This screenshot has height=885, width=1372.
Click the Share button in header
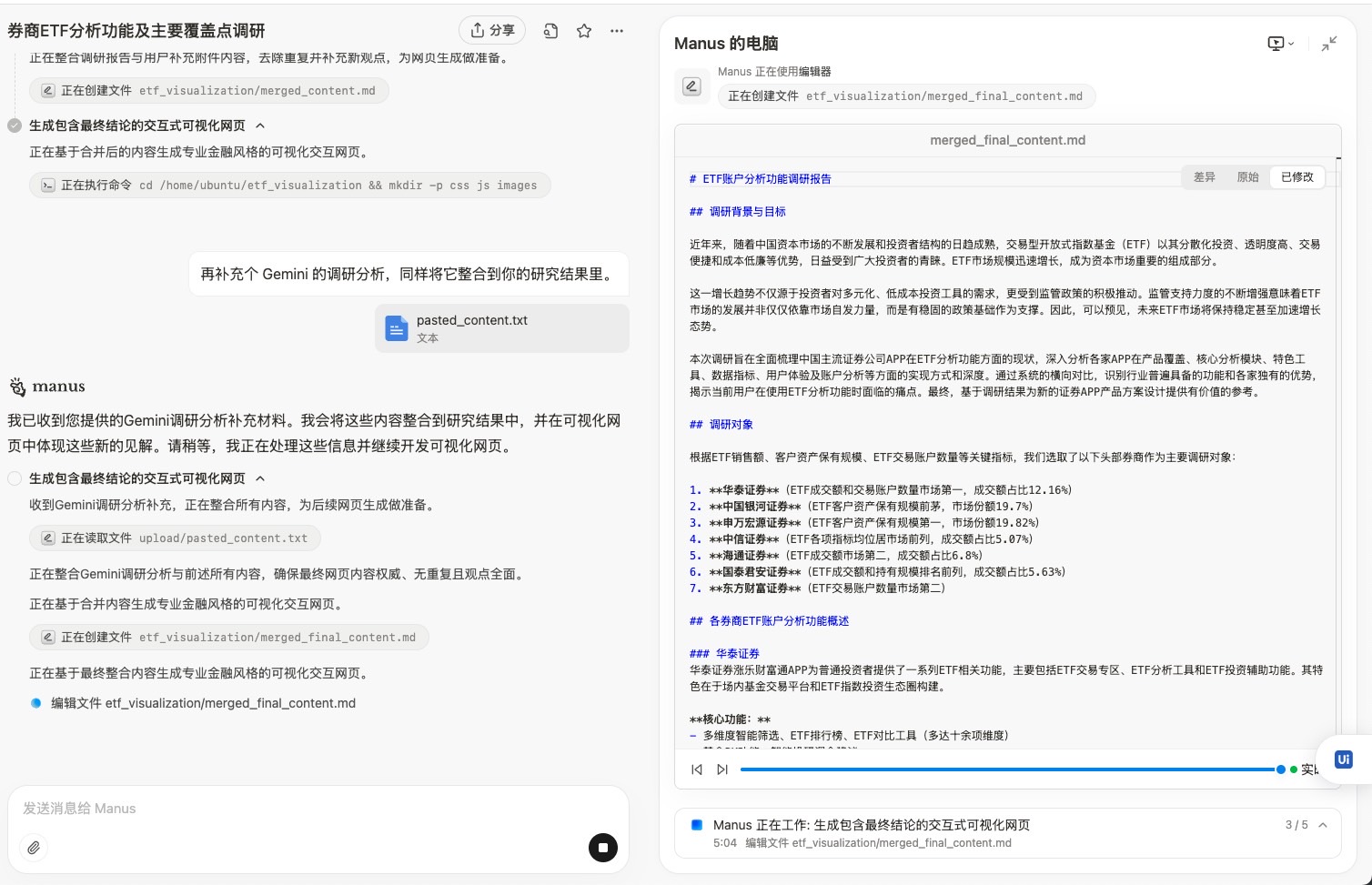[x=492, y=31]
